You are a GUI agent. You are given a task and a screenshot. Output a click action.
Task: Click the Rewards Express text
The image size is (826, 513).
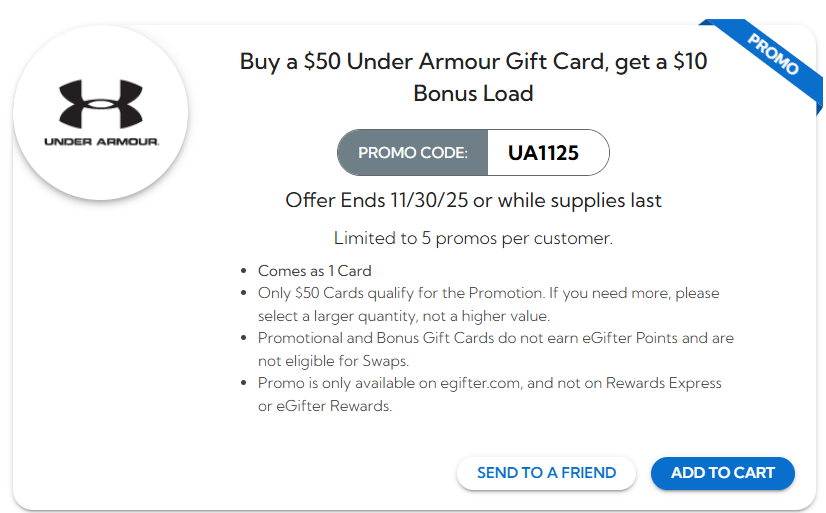click(659, 383)
